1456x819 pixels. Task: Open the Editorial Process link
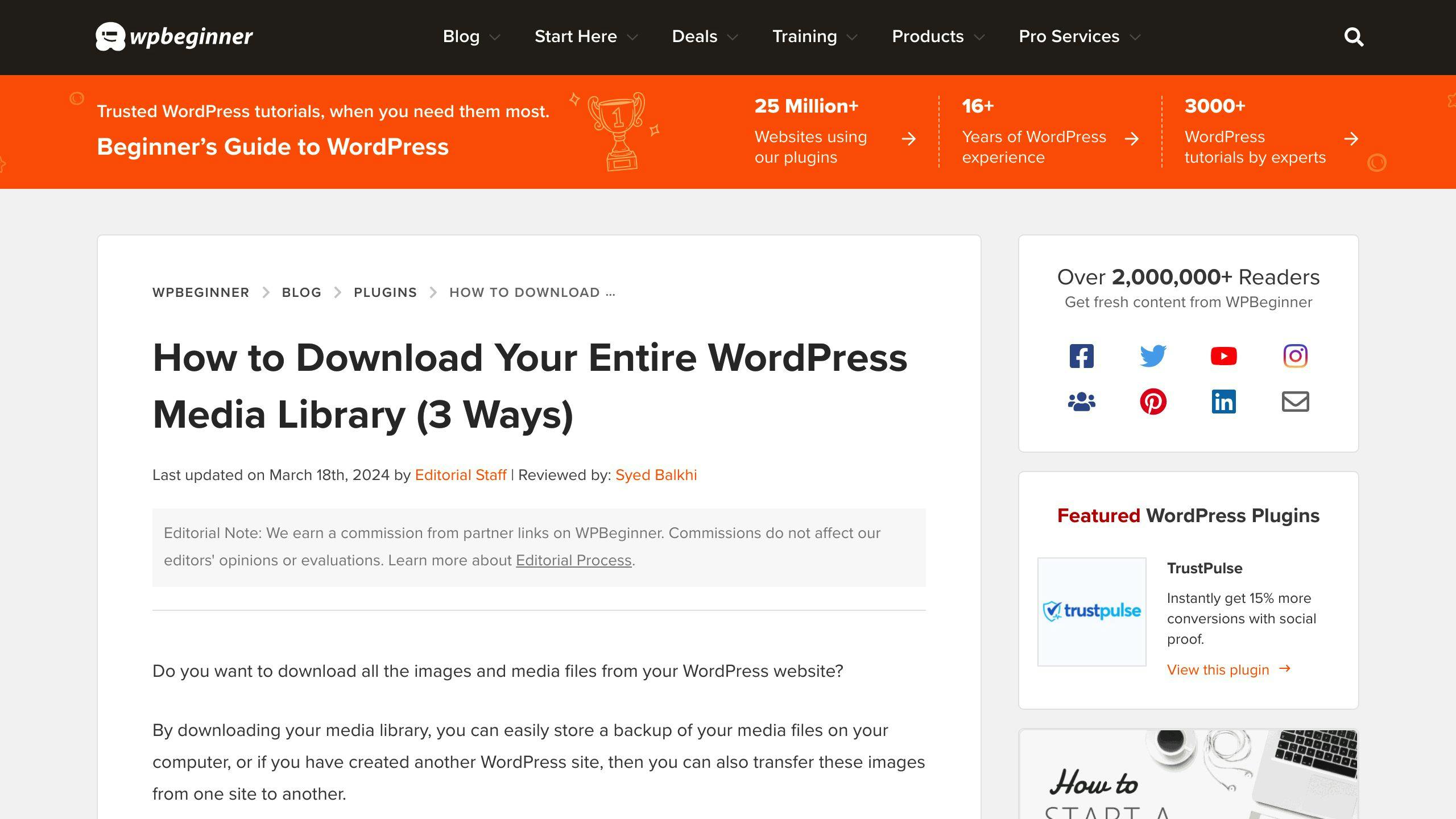[x=573, y=560]
